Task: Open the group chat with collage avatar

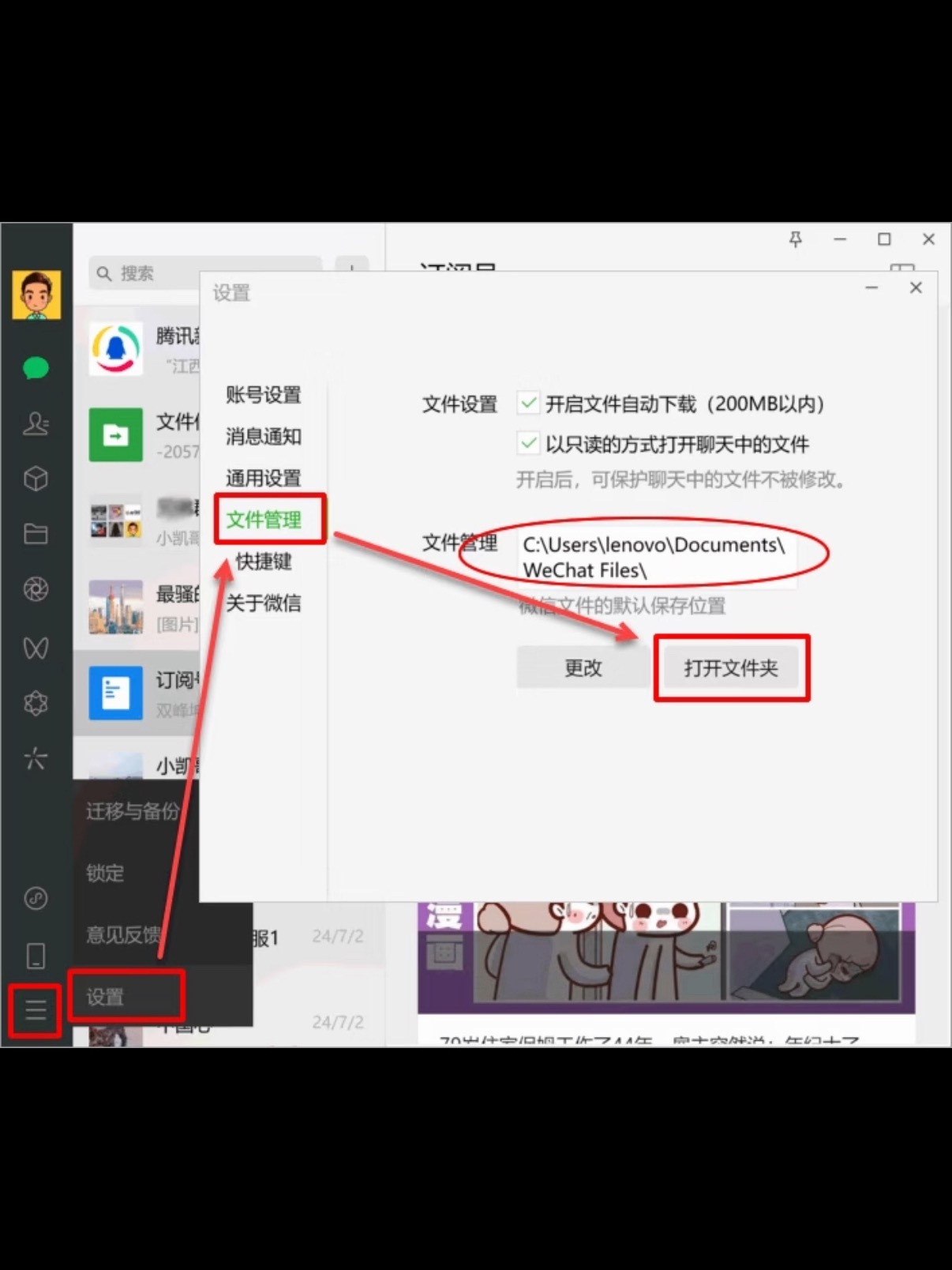Action: point(116,520)
